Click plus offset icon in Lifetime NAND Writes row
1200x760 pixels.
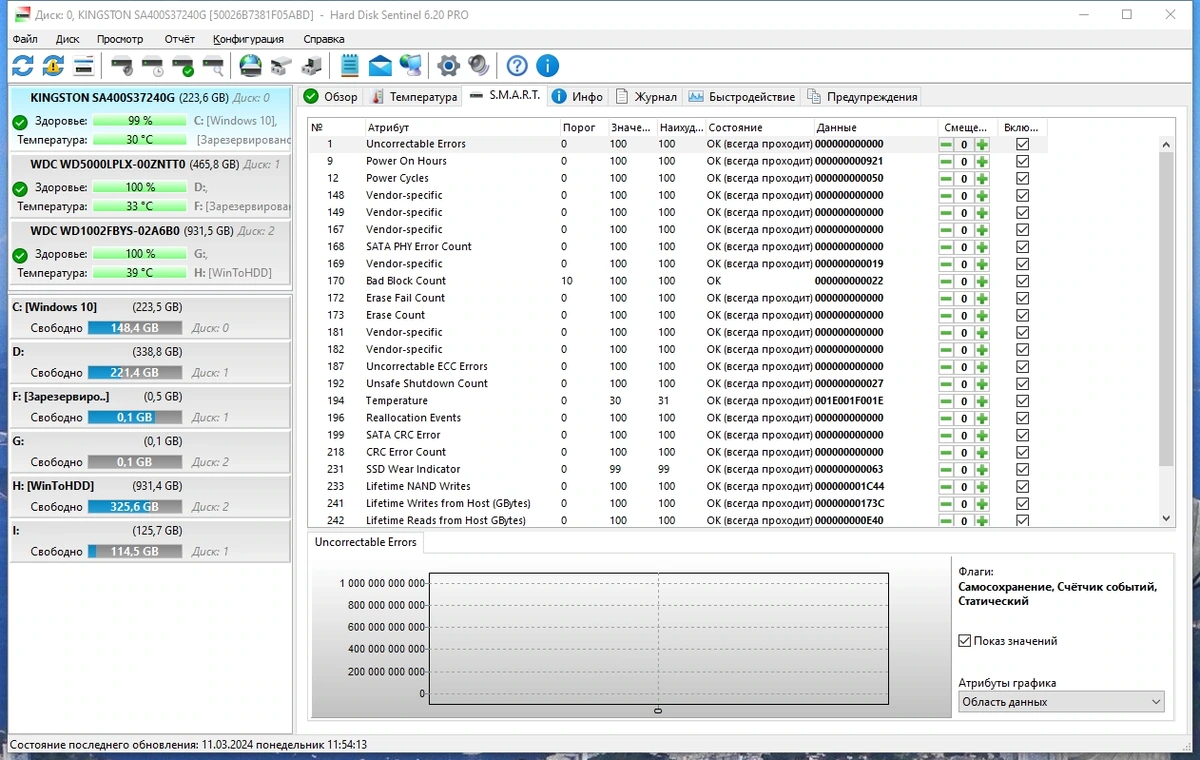click(x=982, y=486)
